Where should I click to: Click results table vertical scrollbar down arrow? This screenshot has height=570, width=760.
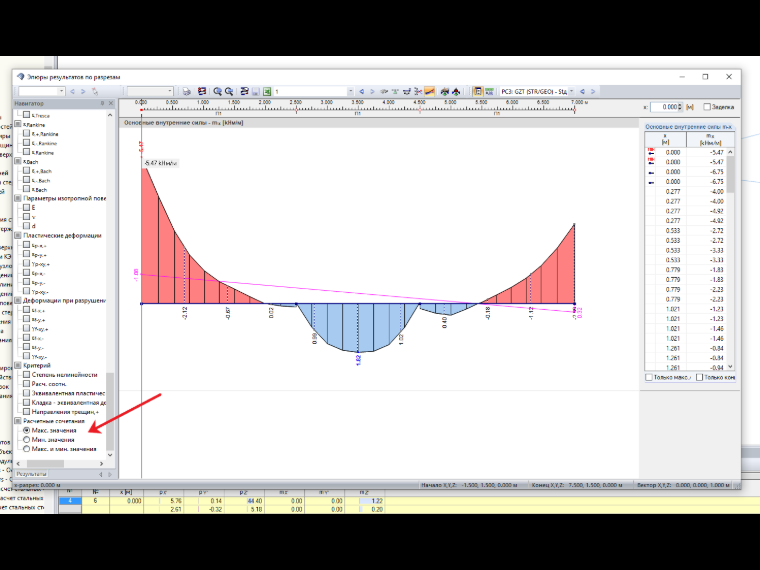(x=730, y=367)
